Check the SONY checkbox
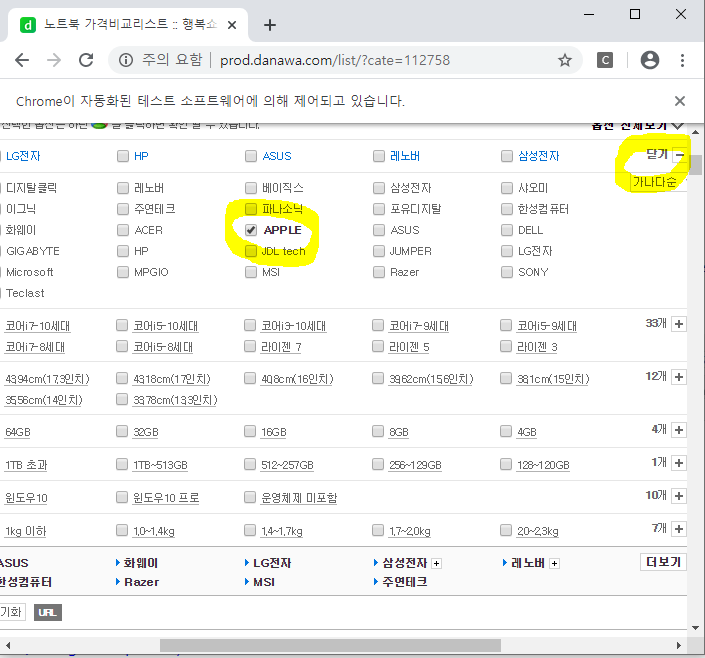This screenshot has width=705, height=658. [507, 272]
